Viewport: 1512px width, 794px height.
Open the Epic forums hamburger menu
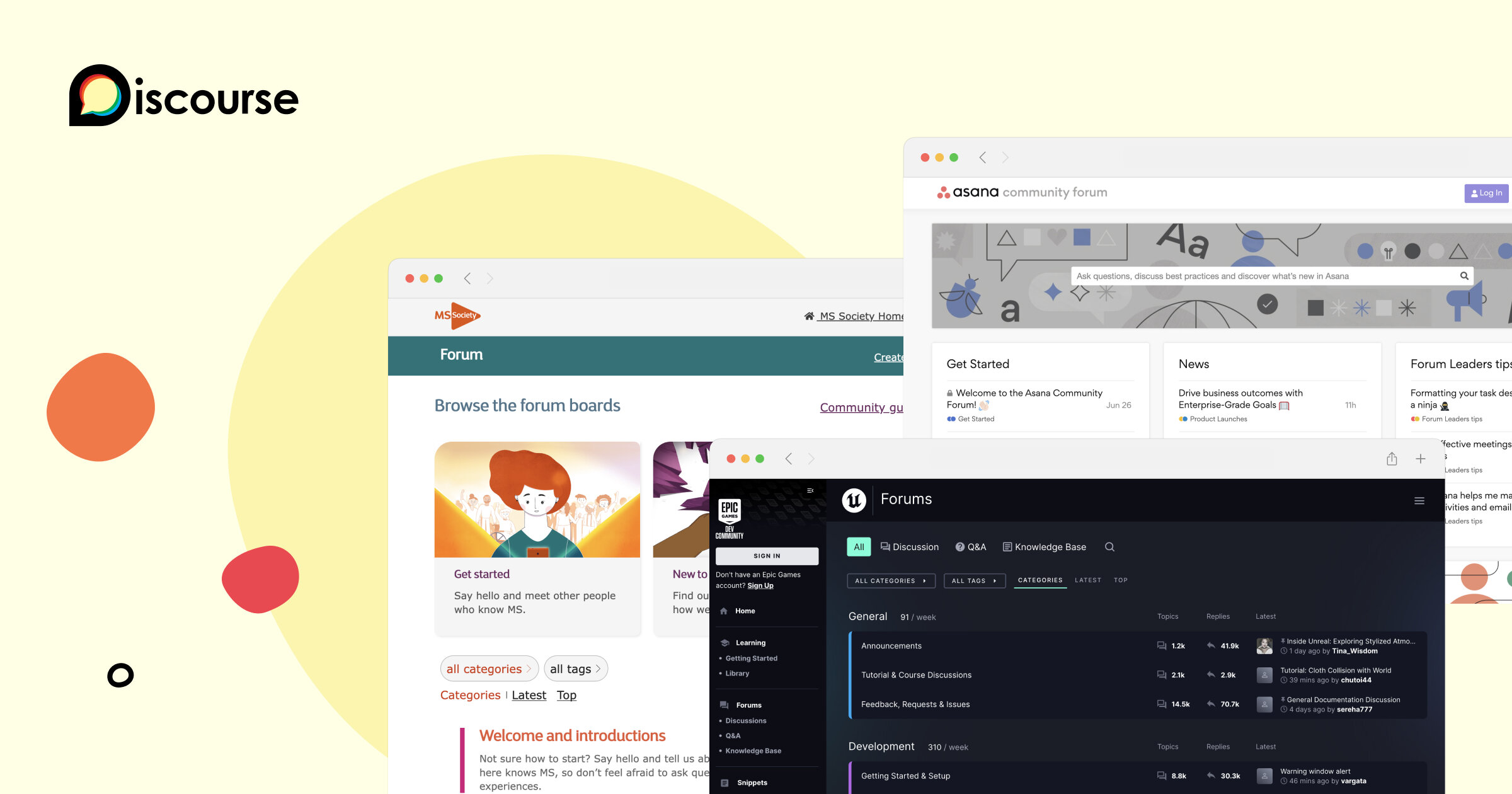[x=1419, y=501]
